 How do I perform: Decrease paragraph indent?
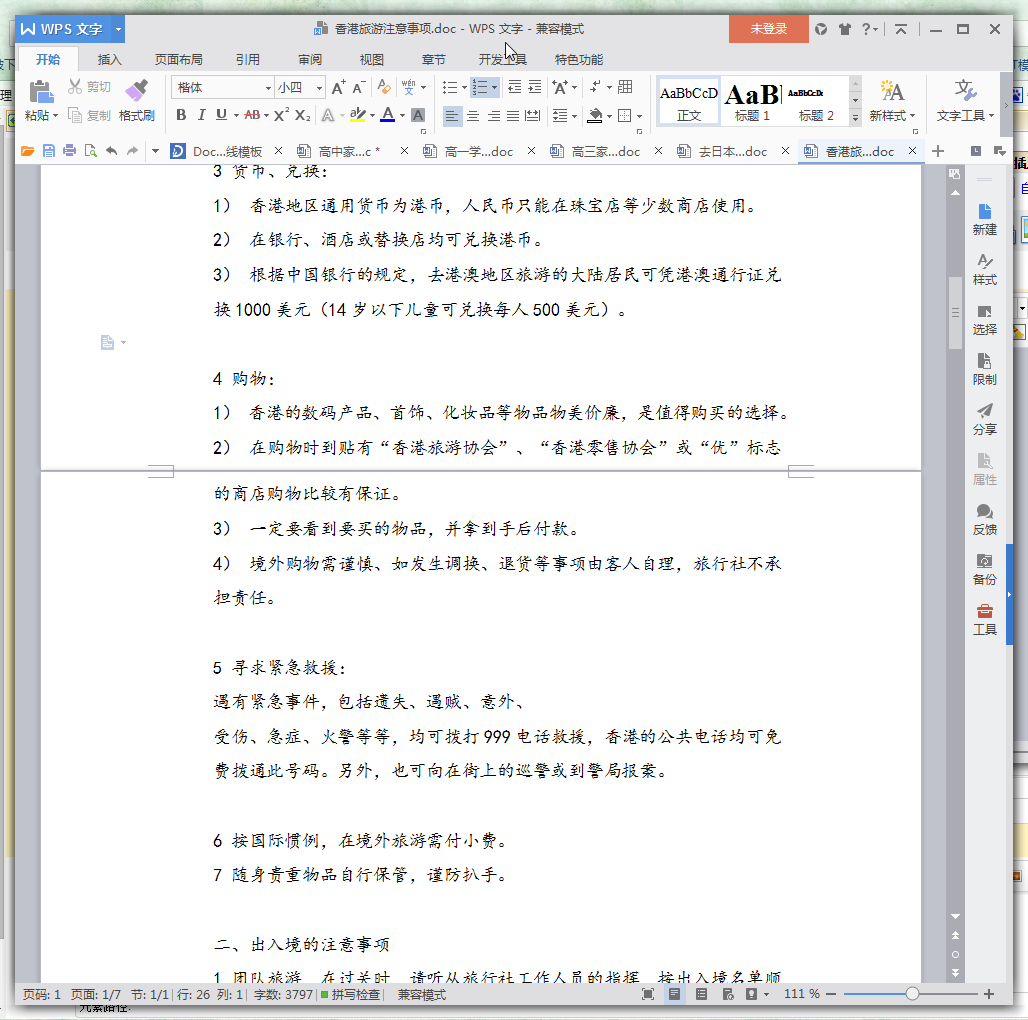(515, 87)
